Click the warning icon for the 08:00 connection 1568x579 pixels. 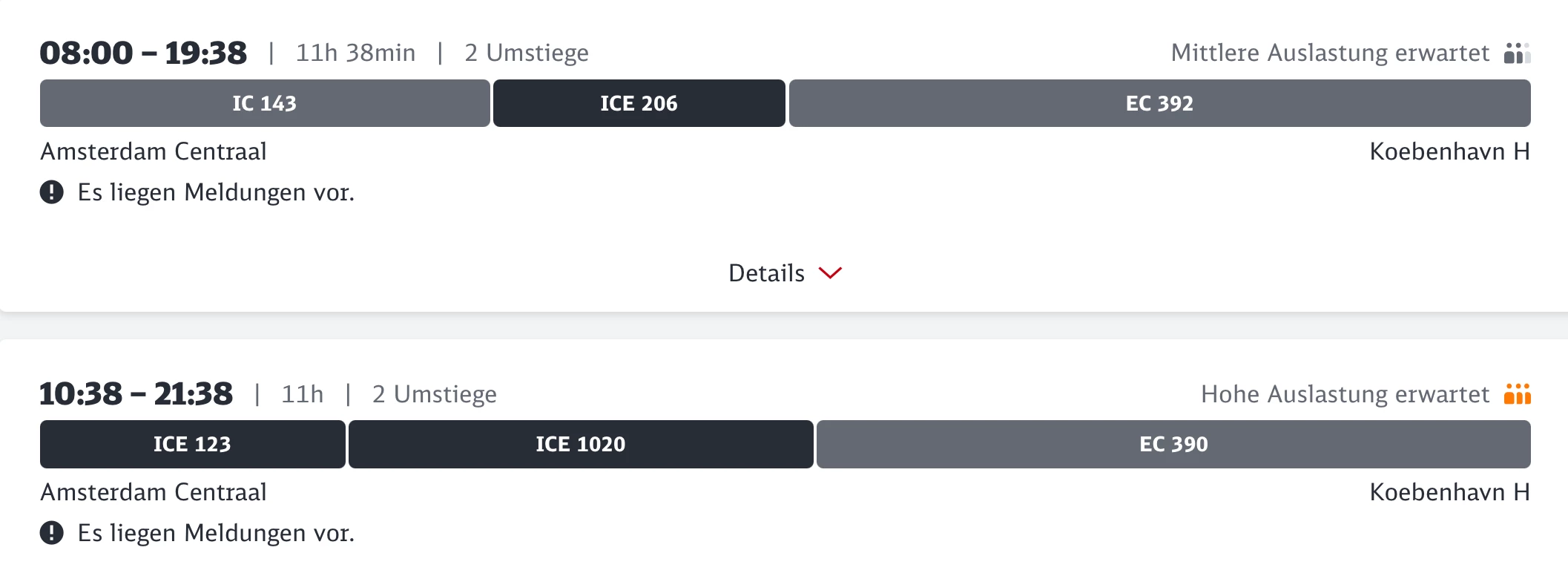[51, 192]
